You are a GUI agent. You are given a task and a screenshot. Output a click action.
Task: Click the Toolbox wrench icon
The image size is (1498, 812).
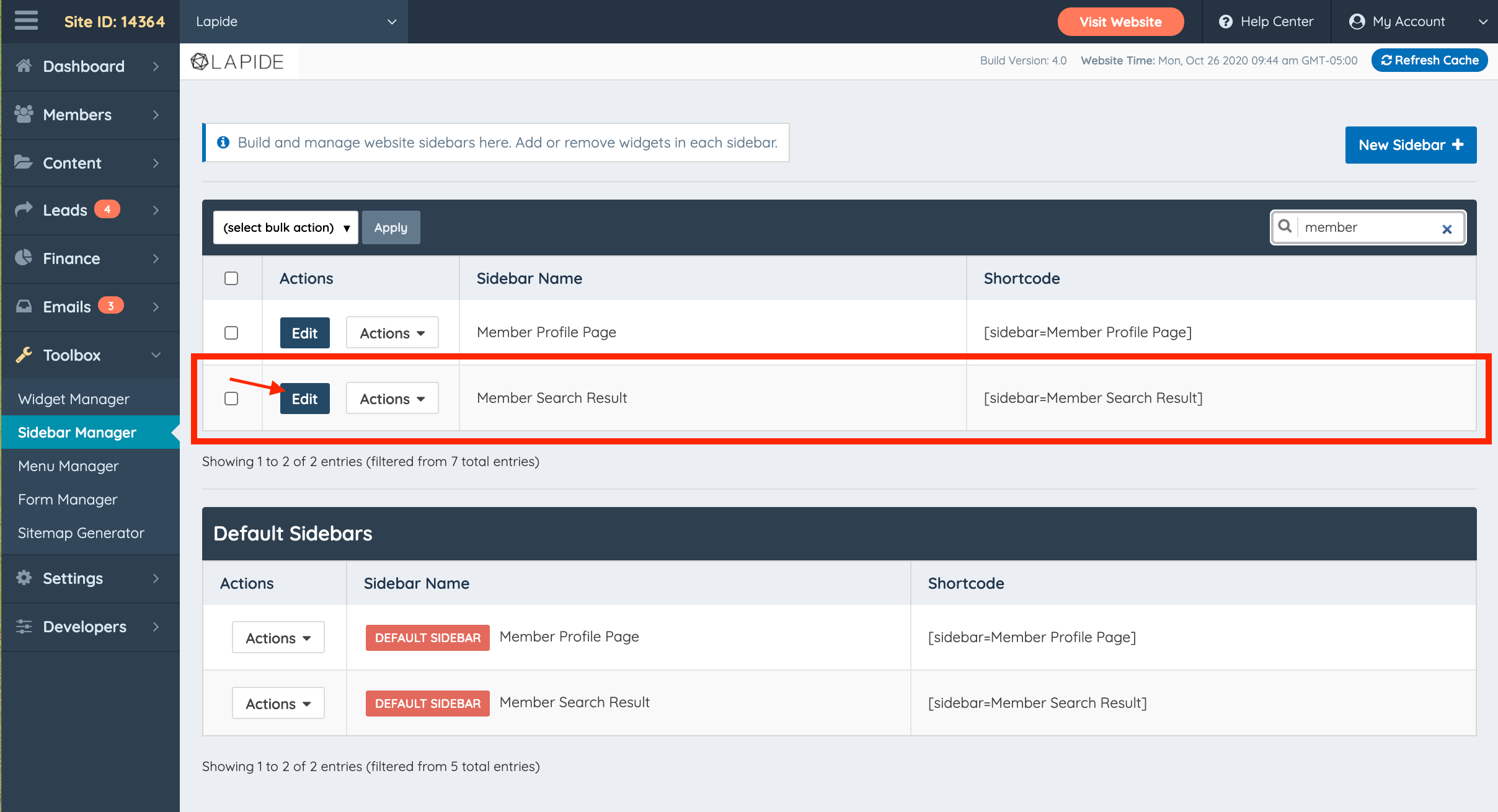[x=24, y=355]
